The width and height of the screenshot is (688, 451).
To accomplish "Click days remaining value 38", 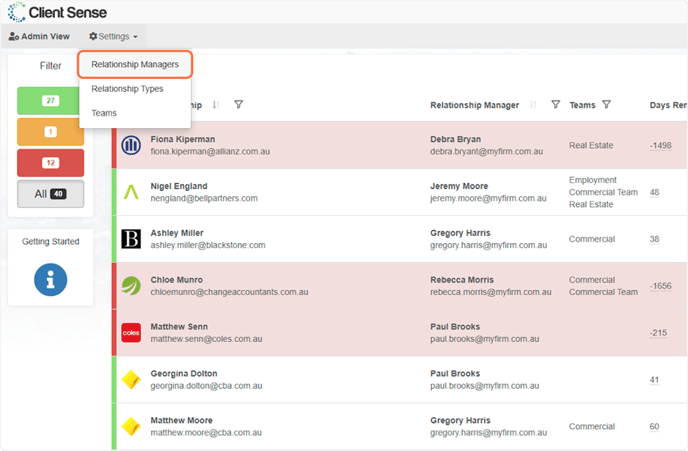I will click(x=654, y=239).
